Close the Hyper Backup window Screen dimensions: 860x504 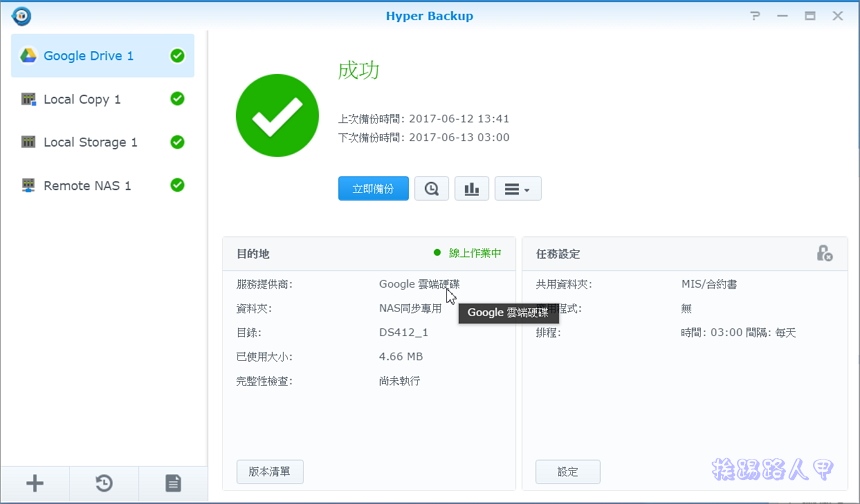pyautogui.click(x=838, y=16)
